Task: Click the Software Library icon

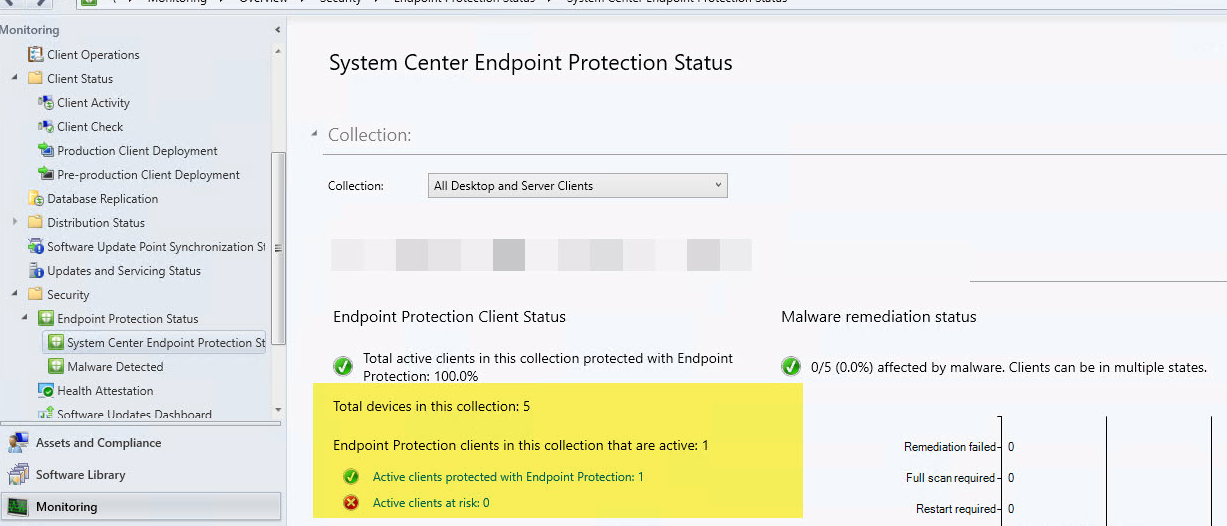Action: pos(18,475)
